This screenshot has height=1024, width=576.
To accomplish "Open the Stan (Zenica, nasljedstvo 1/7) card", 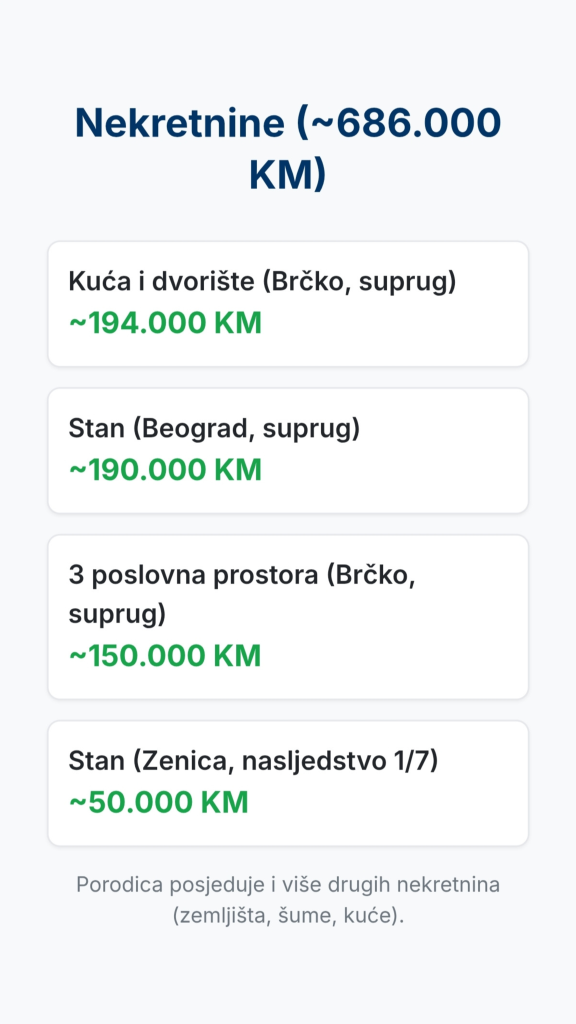I will click(288, 783).
